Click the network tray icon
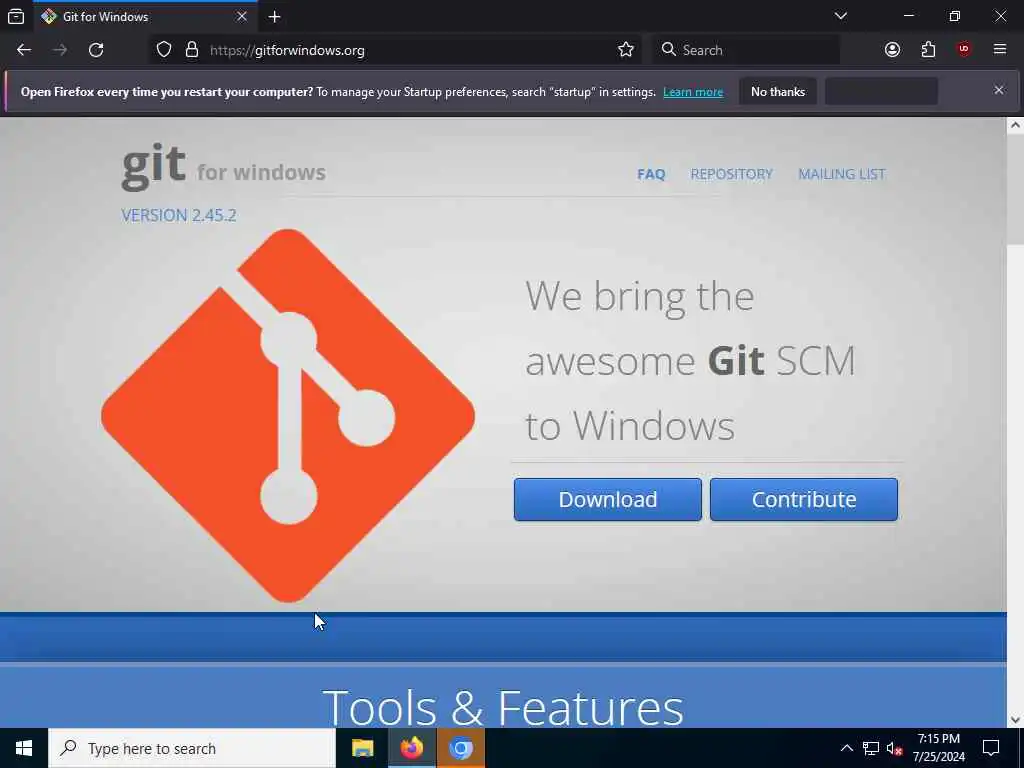The height and width of the screenshot is (768, 1024). [871, 748]
